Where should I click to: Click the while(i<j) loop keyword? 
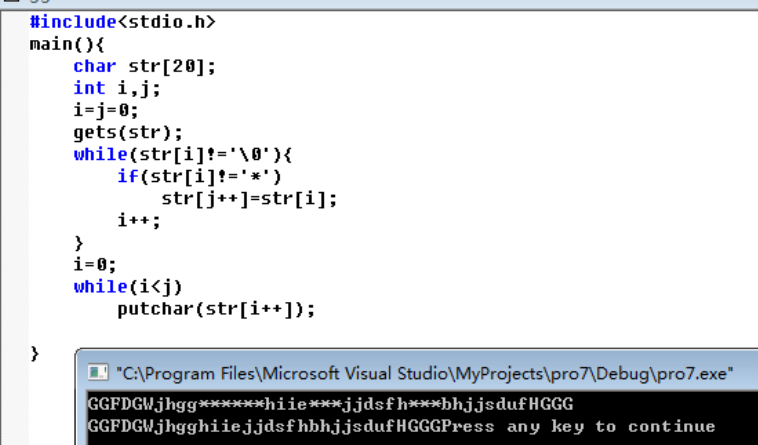(x=101, y=287)
